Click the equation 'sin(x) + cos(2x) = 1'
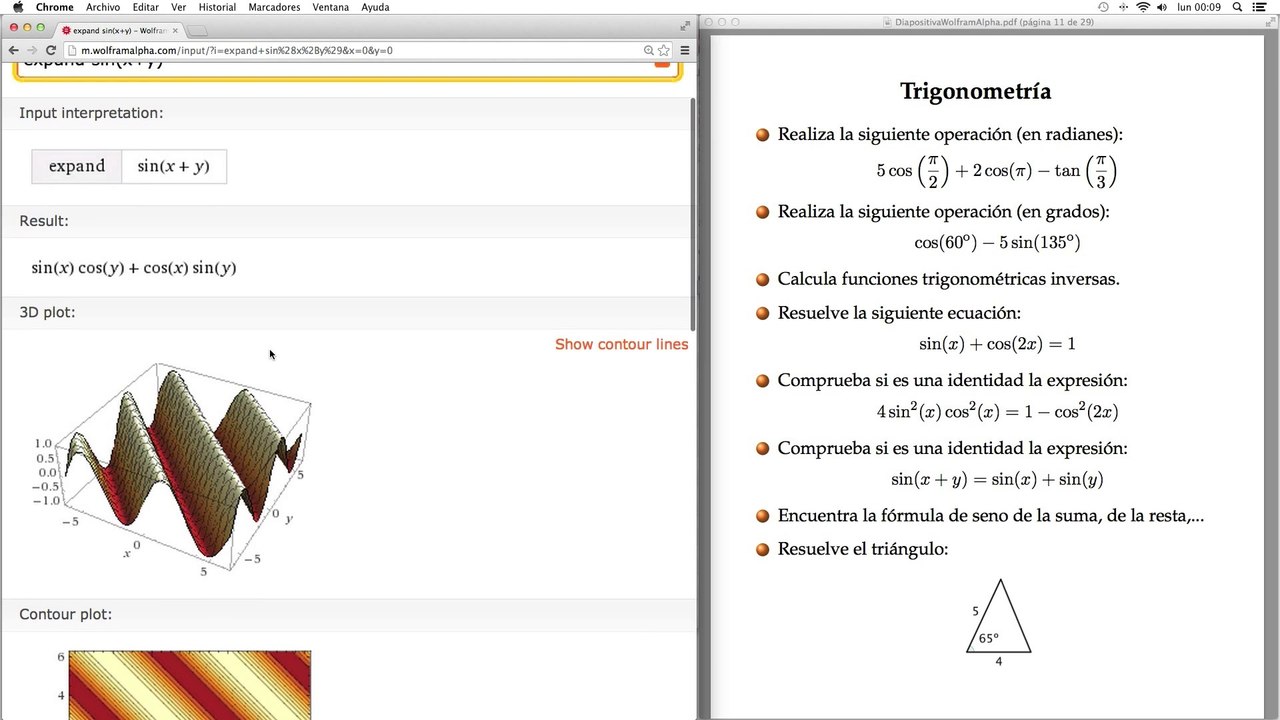Screen dimensions: 1280x720 click(997, 344)
